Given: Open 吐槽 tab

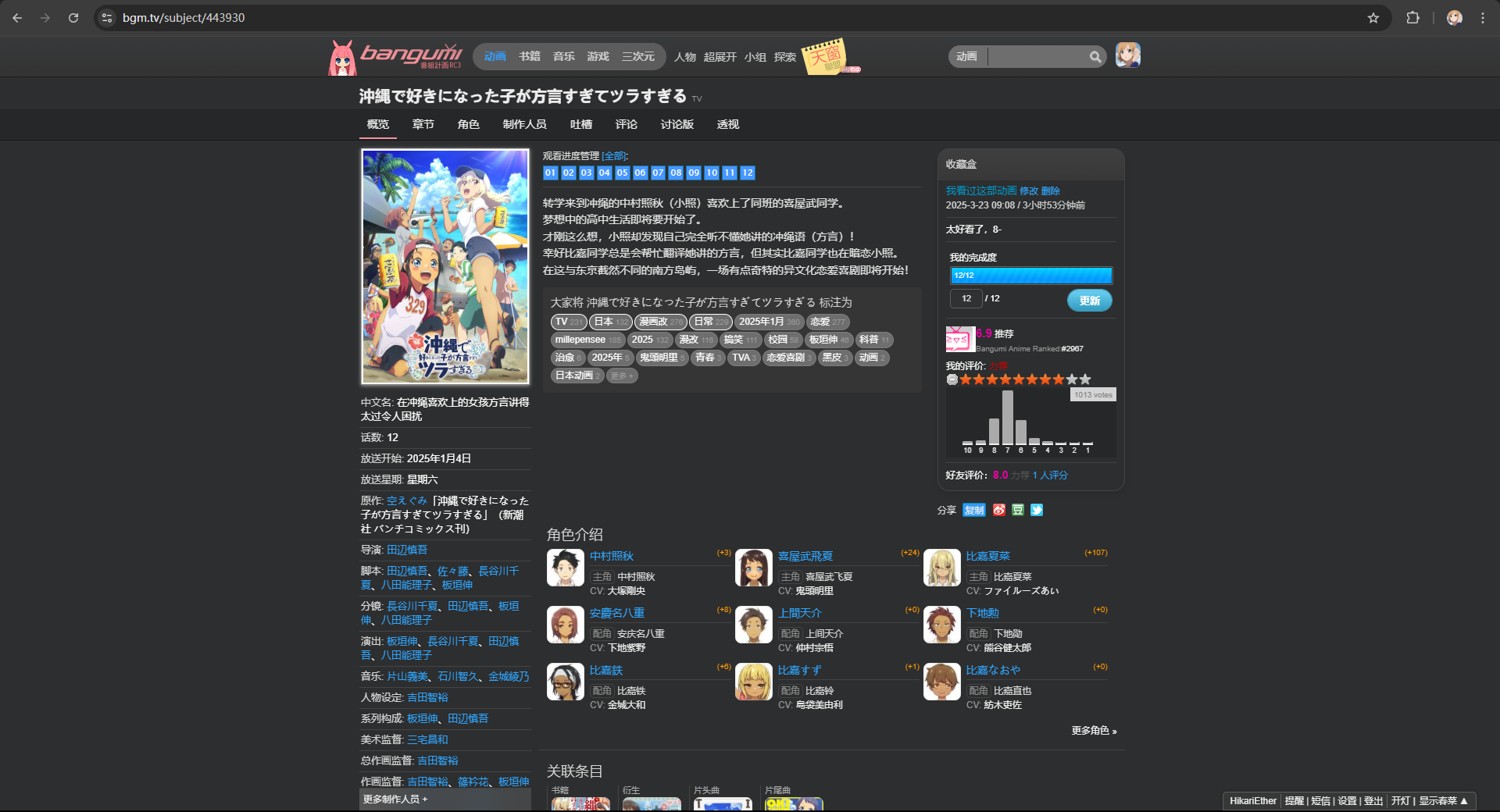Looking at the screenshot, I should point(581,124).
